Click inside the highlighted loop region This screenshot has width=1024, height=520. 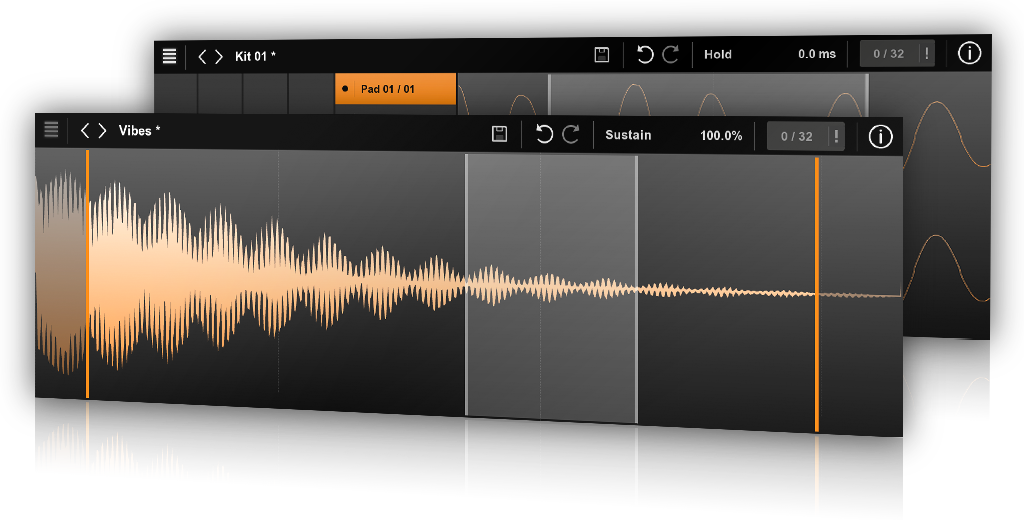(x=552, y=289)
